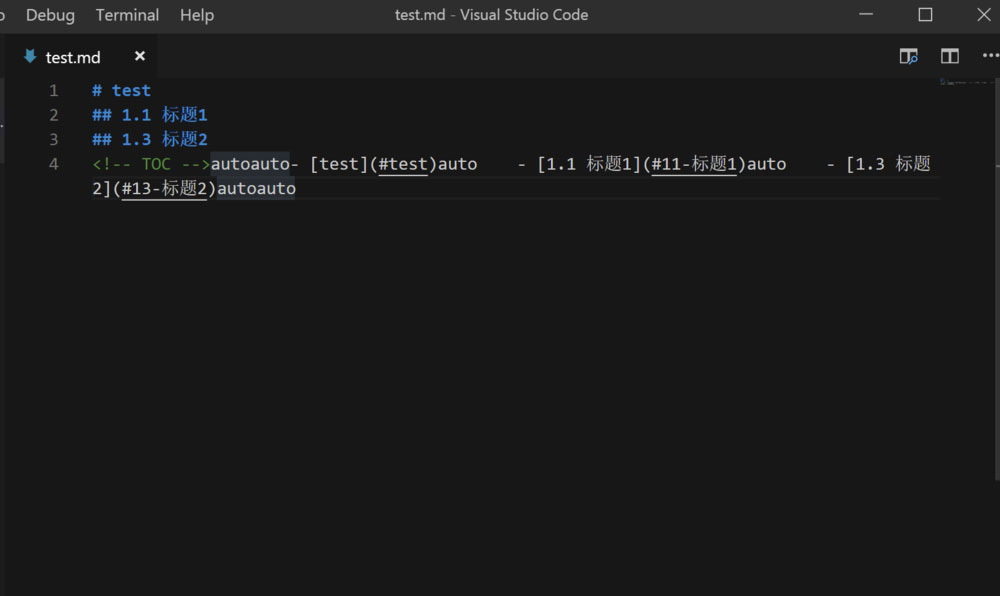Follow the #test anchor link

(403, 163)
